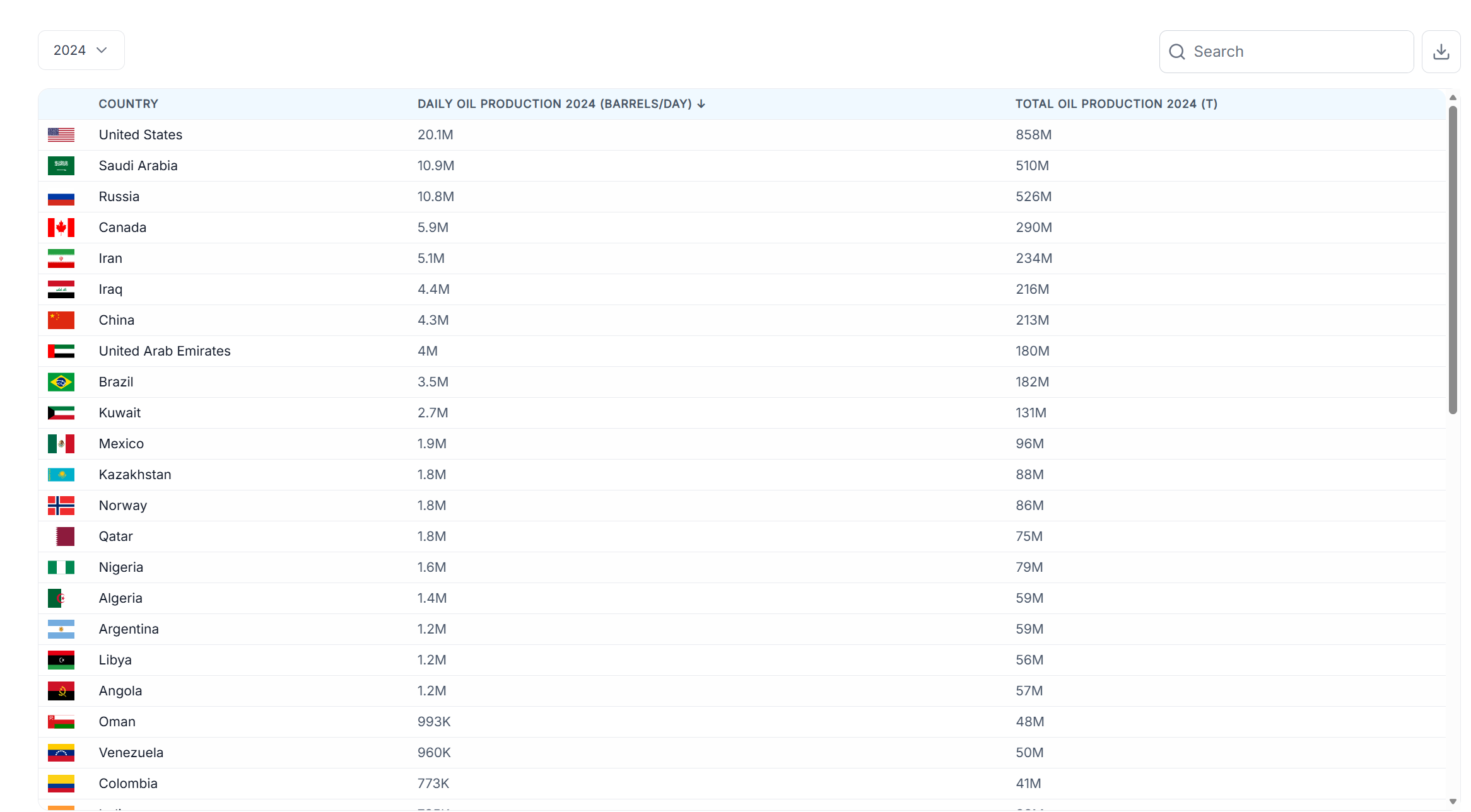The image size is (1471, 812).
Task: Click the Norway flag icon
Action: point(61,506)
